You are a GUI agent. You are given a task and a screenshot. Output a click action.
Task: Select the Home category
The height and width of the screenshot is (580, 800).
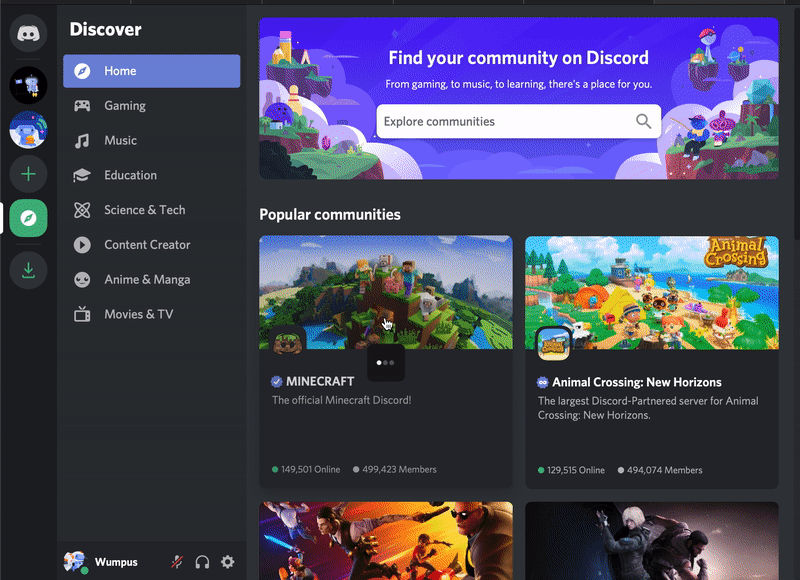pyautogui.click(x=152, y=71)
